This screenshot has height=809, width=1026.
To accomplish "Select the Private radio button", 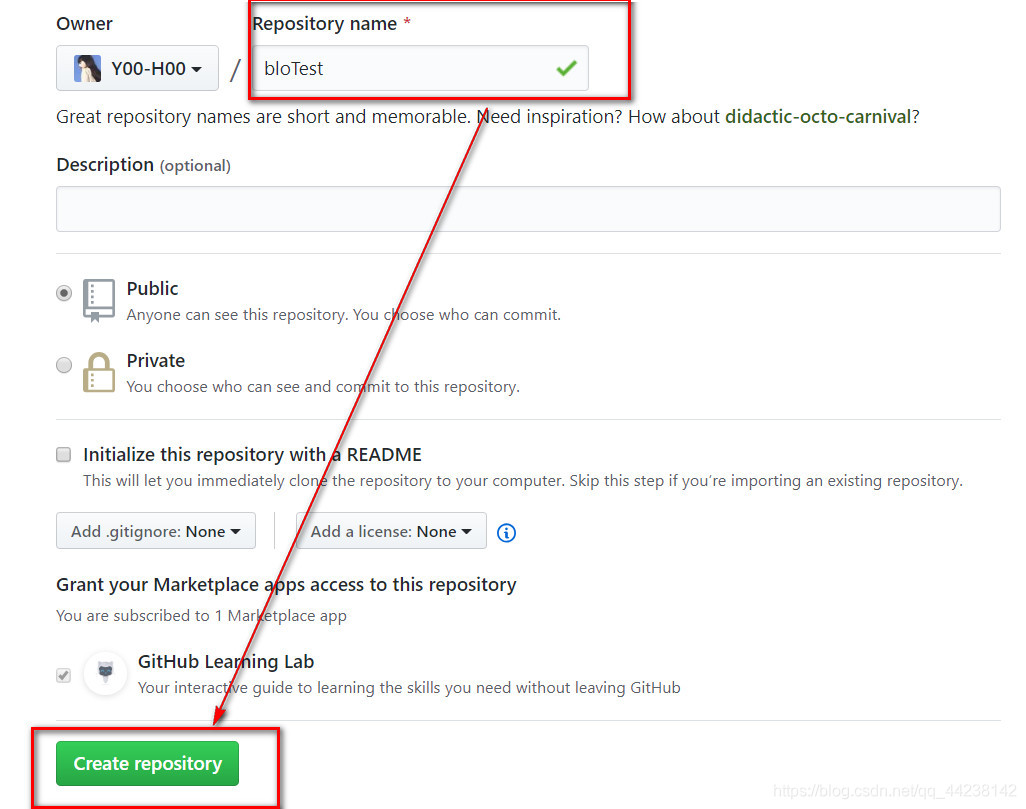I will [x=63, y=365].
